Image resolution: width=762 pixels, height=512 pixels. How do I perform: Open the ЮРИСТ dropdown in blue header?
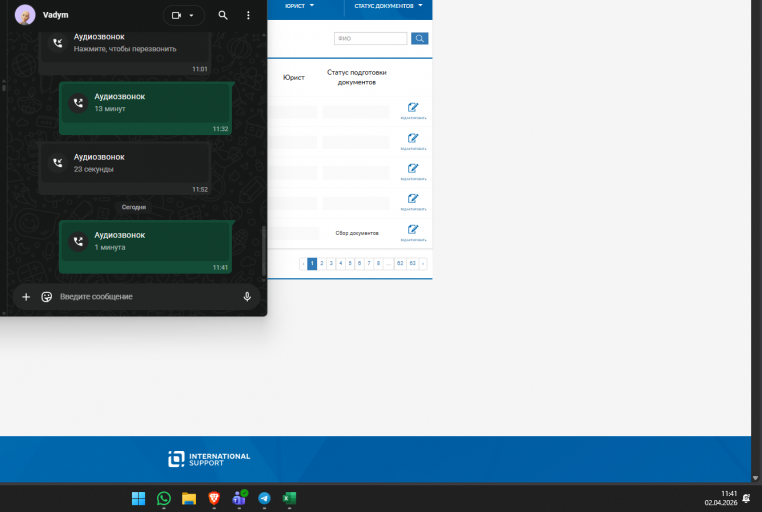[299, 6]
